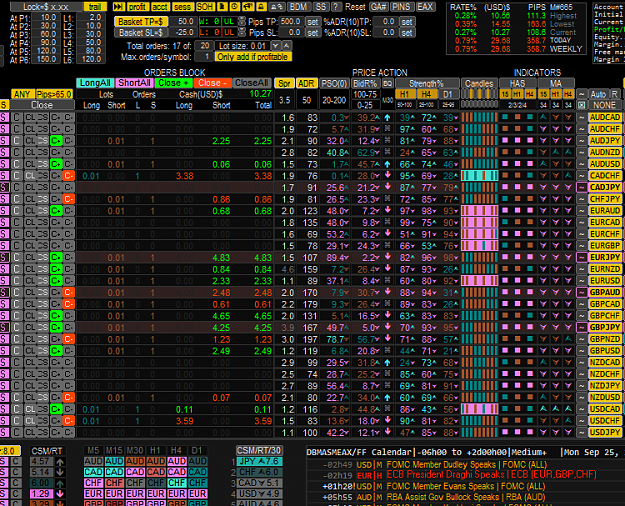Toggle 'Only add if profitable' option

[253, 57]
